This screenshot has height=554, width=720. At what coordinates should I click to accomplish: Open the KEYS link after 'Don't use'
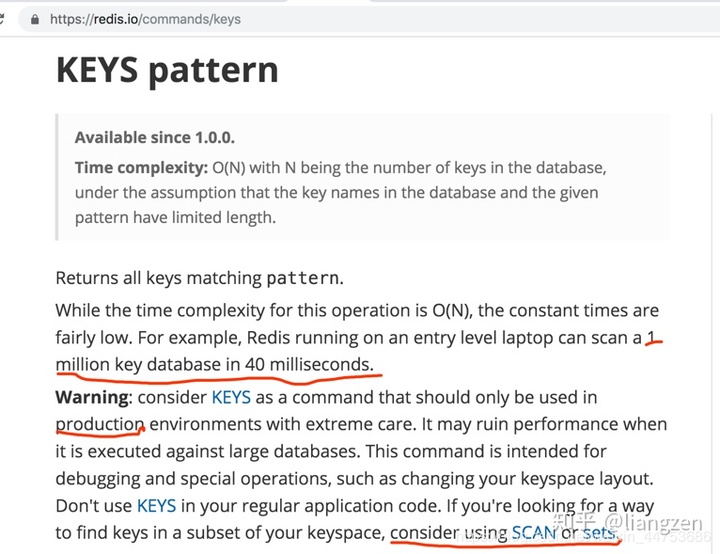coord(156,505)
